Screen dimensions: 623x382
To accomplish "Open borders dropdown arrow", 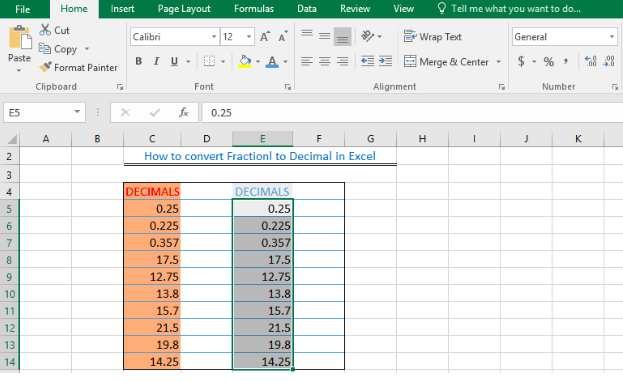I will pyautogui.click(x=223, y=62).
